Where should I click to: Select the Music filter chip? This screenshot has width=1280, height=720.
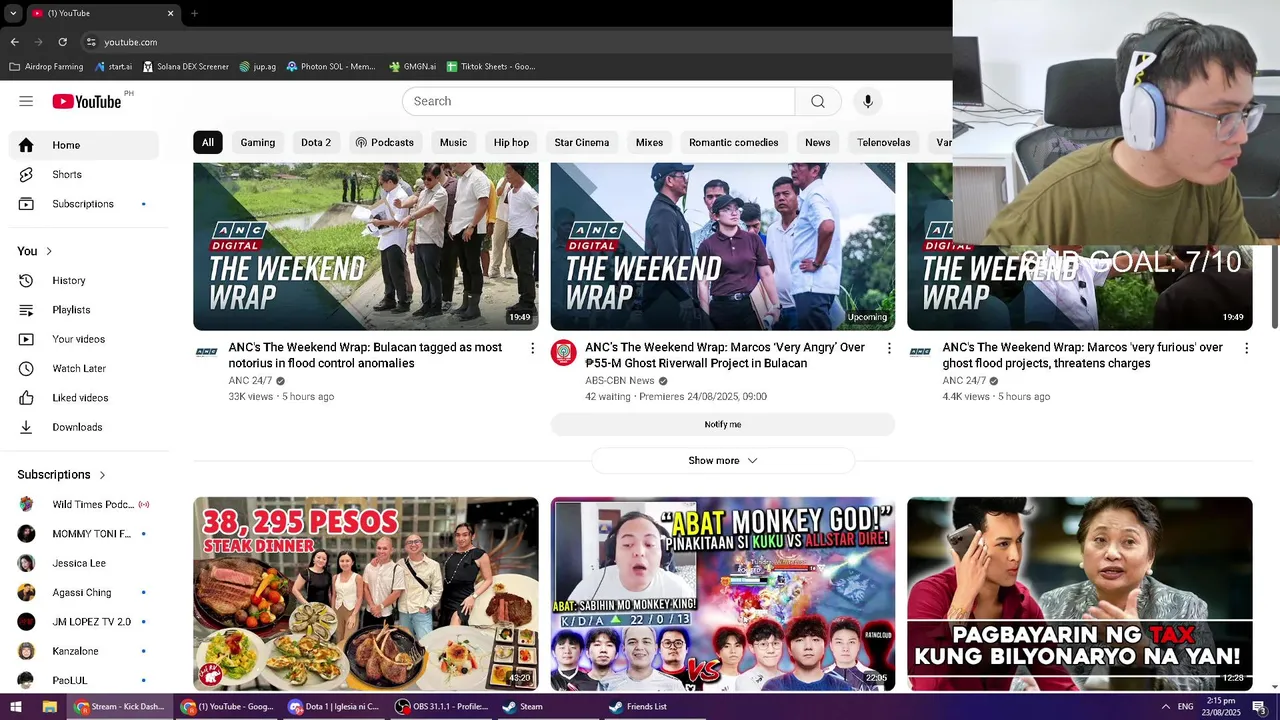click(453, 143)
